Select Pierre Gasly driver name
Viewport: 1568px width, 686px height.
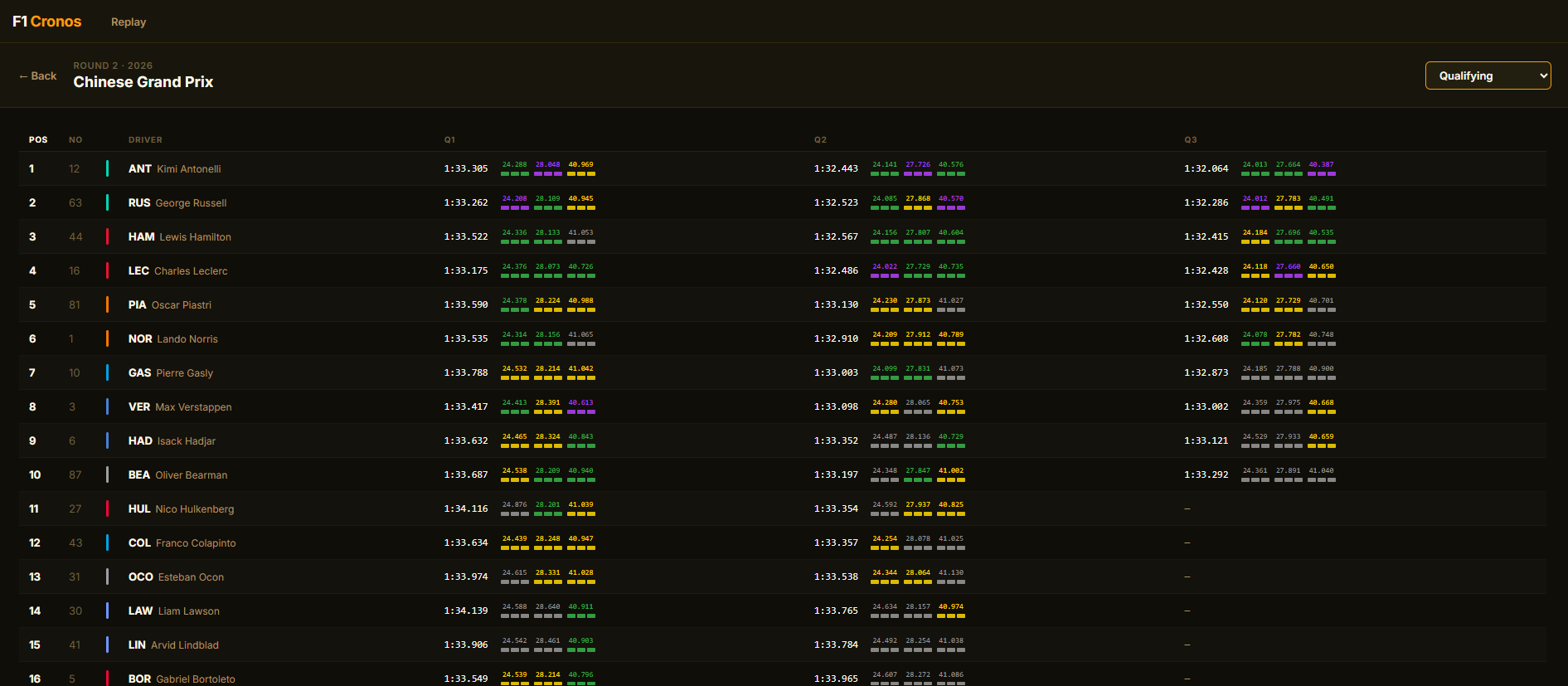point(184,373)
